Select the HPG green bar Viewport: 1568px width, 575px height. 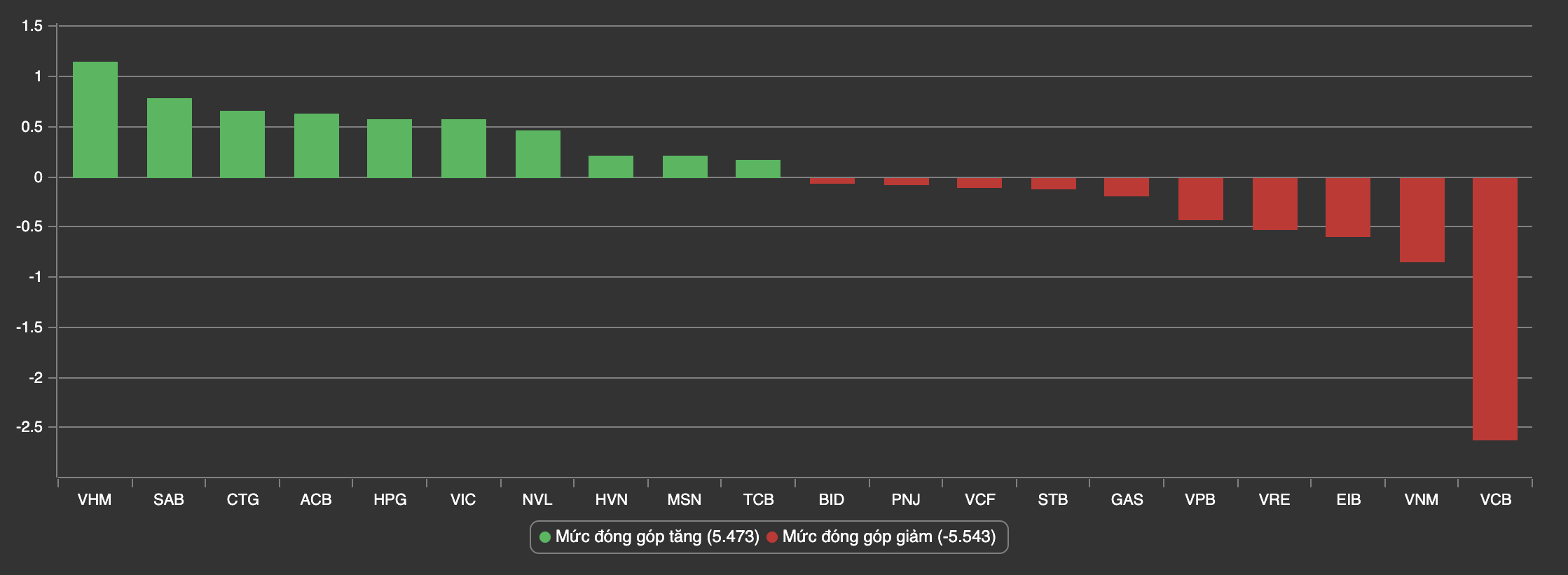(390, 149)
